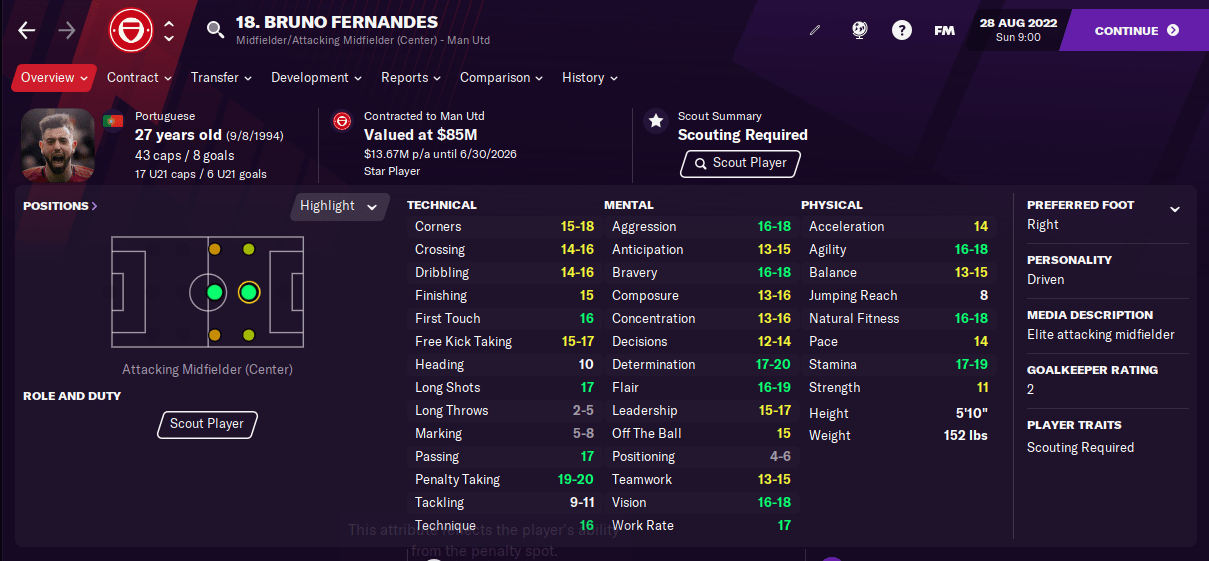Click Bruno Fernandes player portrait
This screenshot has height=561, width=1209.
(58, 144)
